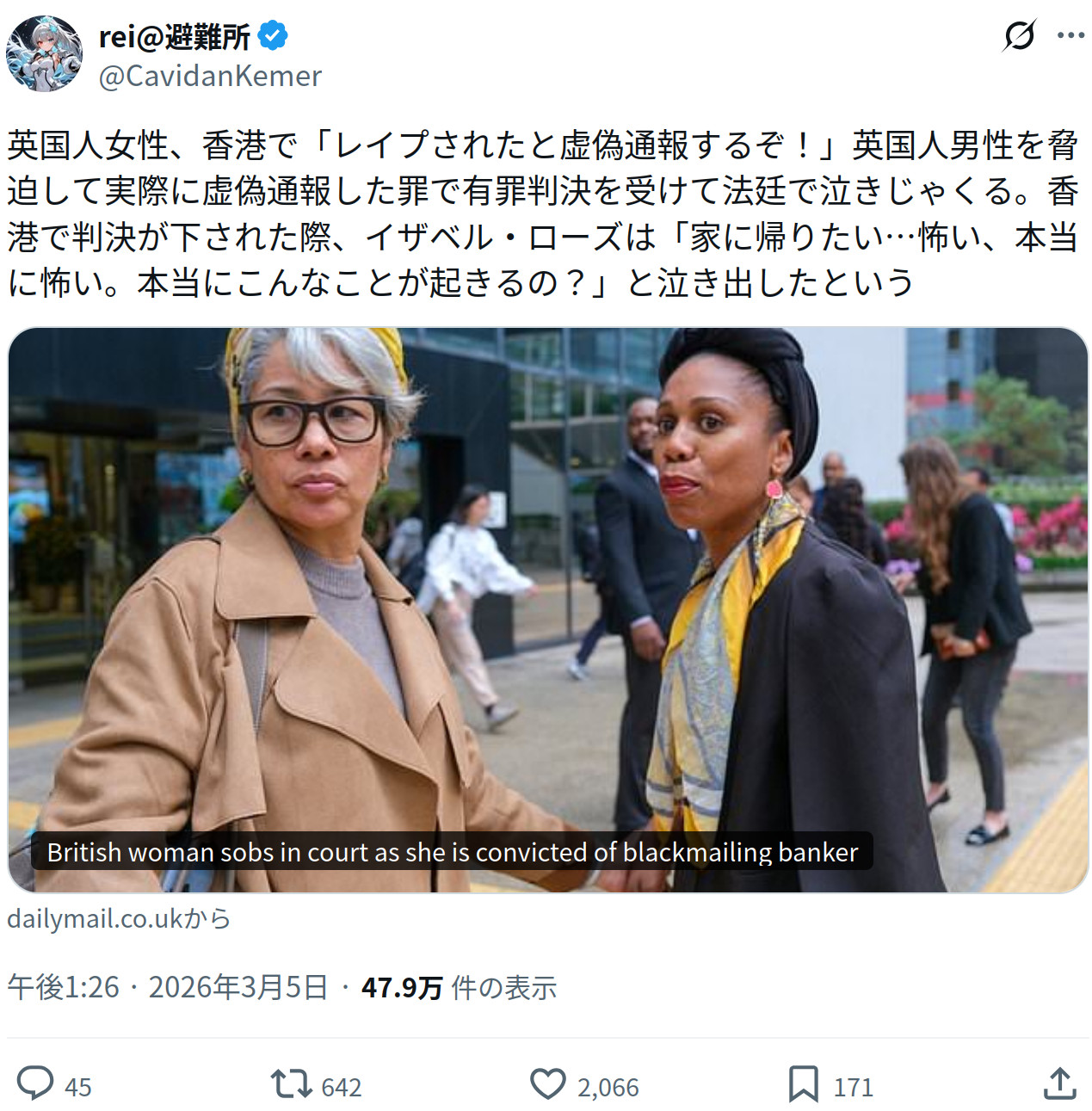Click the blue verified badge
Viewport: 1092px width, 1111px height.
coord(273,36)
